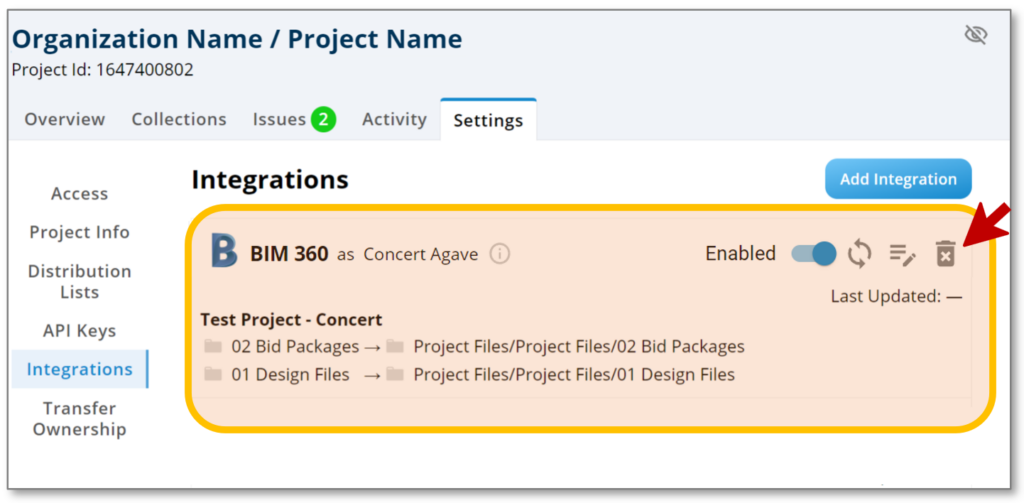Click the source 01 Design Files folder icon
1024x503 pixels.
coord(213,375)
